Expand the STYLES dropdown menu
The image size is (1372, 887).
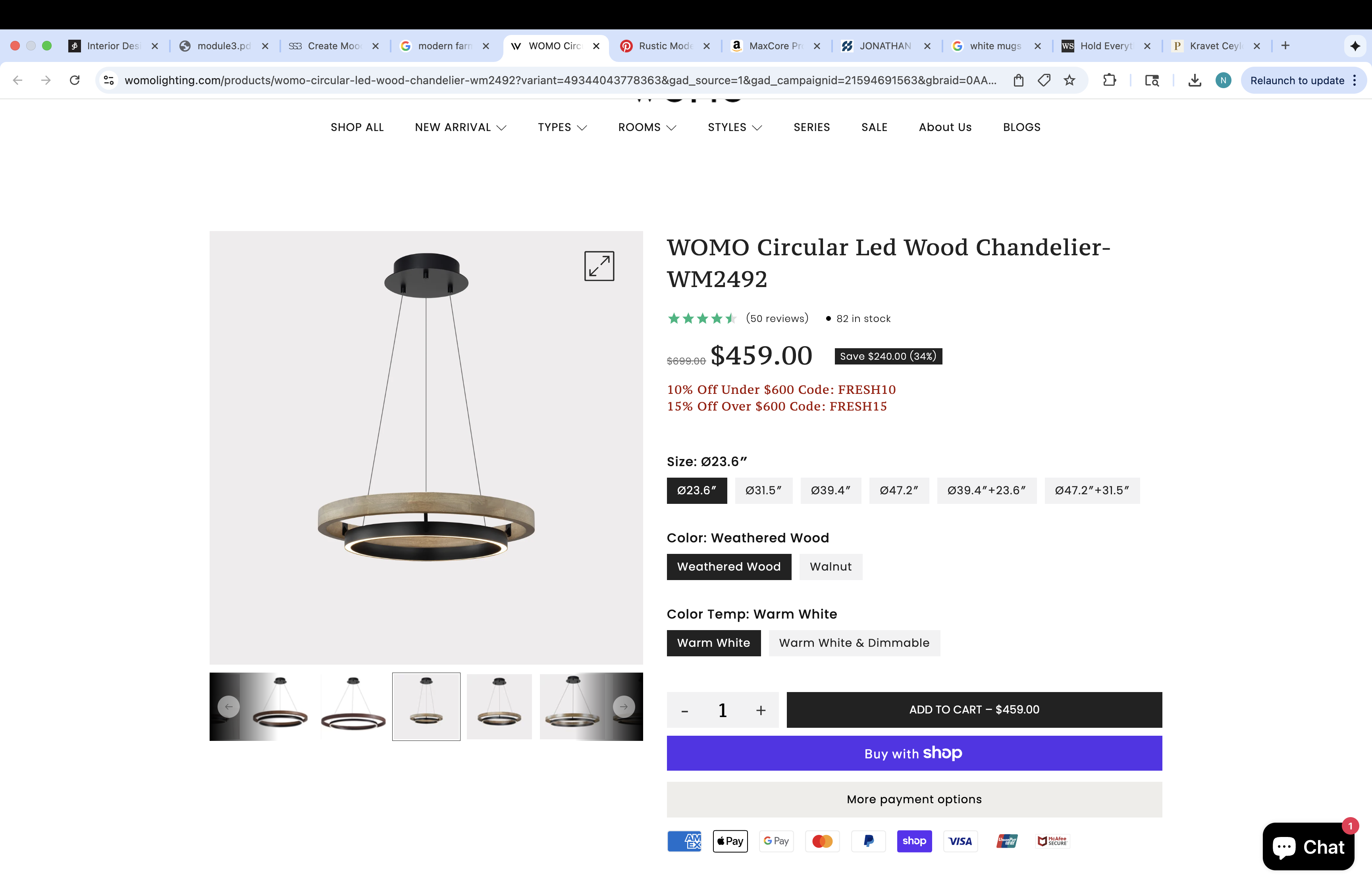click(x=734, y=127)
